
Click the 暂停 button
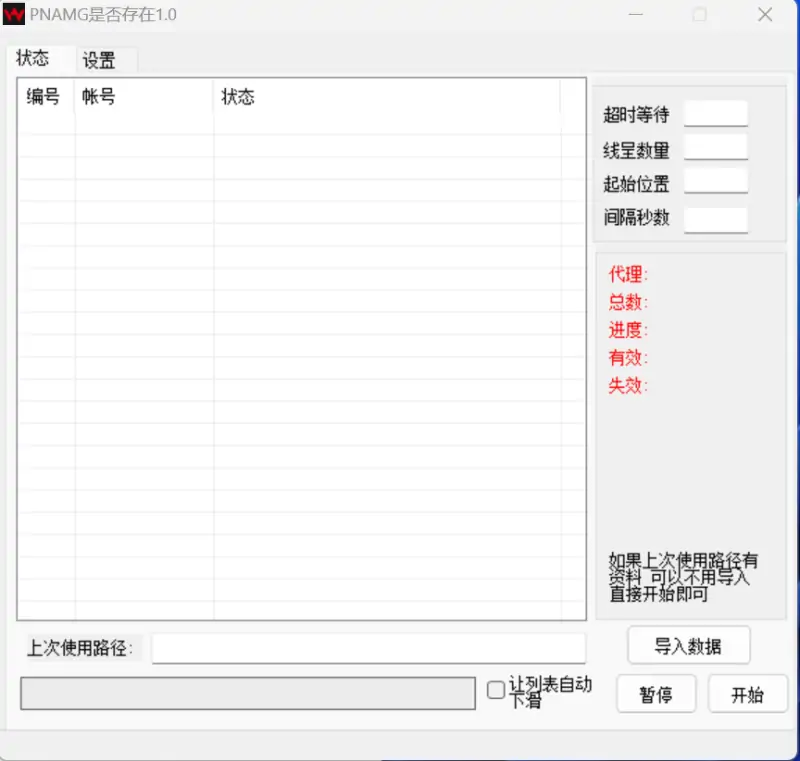[656, 694]
